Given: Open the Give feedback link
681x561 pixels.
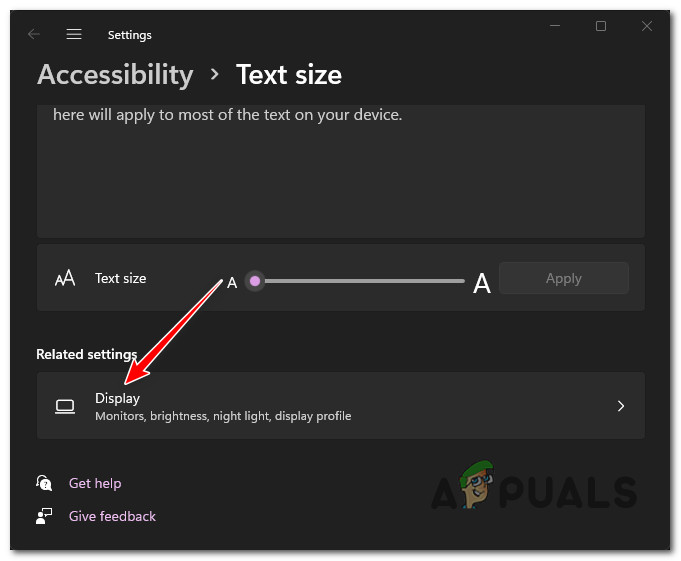Looking at the screenshot, I should click(112, 516).
